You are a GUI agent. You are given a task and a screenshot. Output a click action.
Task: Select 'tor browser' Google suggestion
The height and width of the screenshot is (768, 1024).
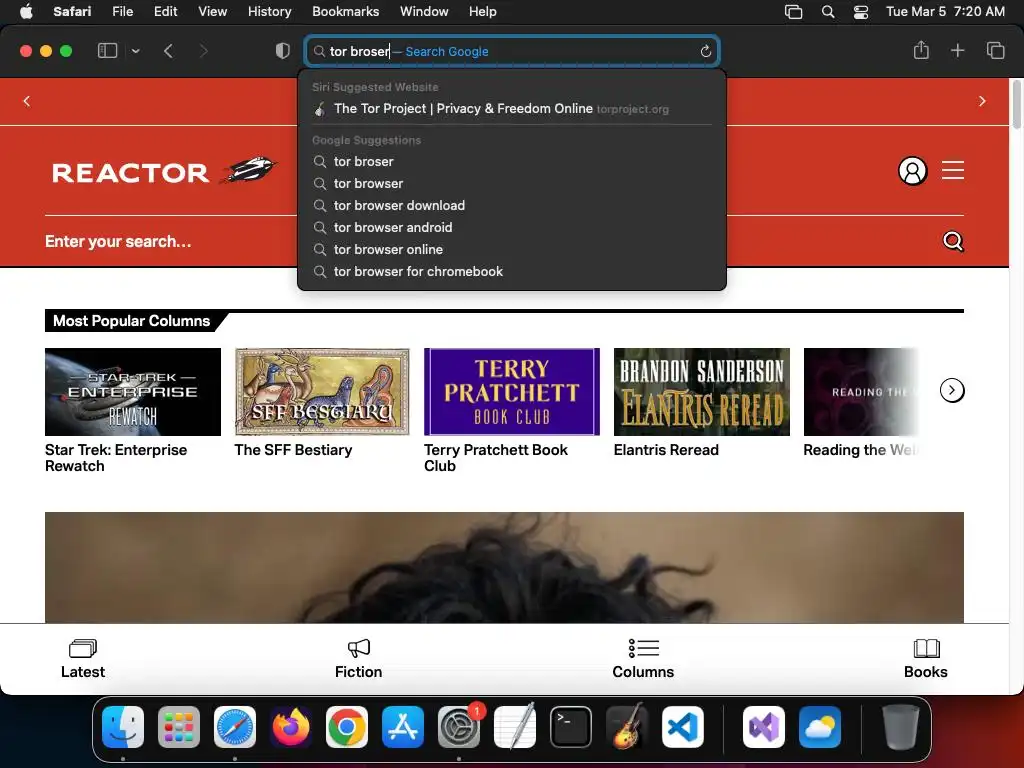[512, 184]
